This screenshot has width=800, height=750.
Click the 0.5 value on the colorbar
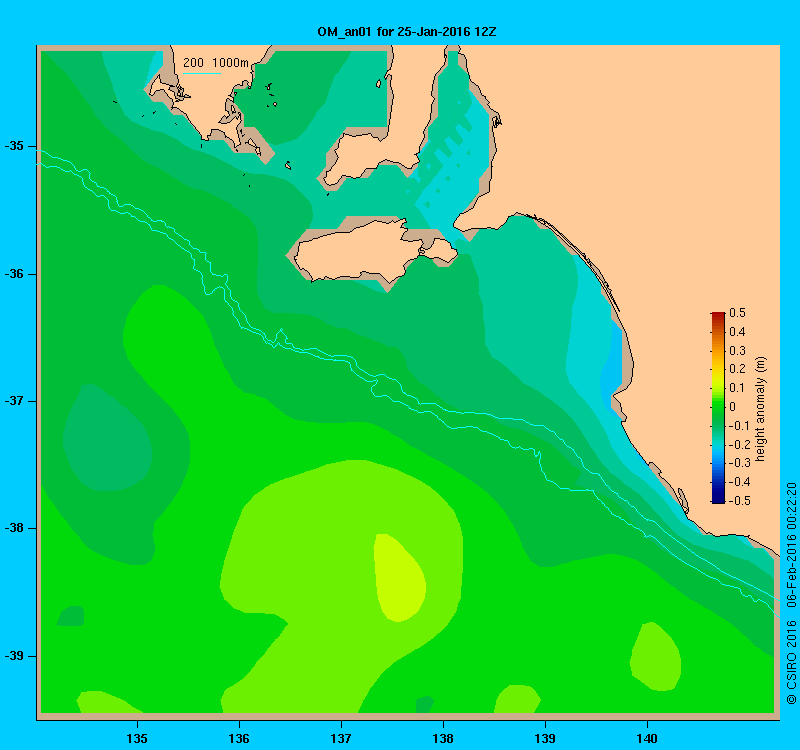pyautogui.click(x=737, y=313)
